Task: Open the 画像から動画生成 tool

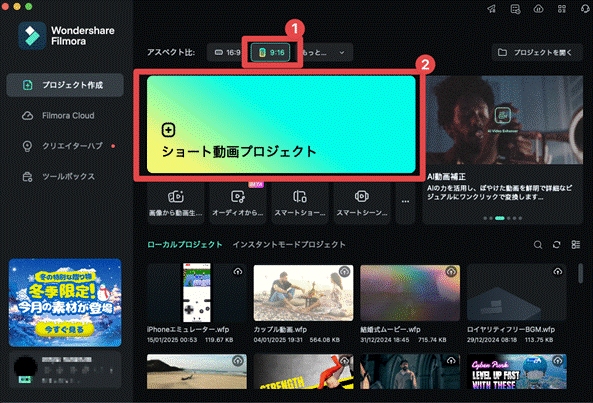Action: point(176,204)
